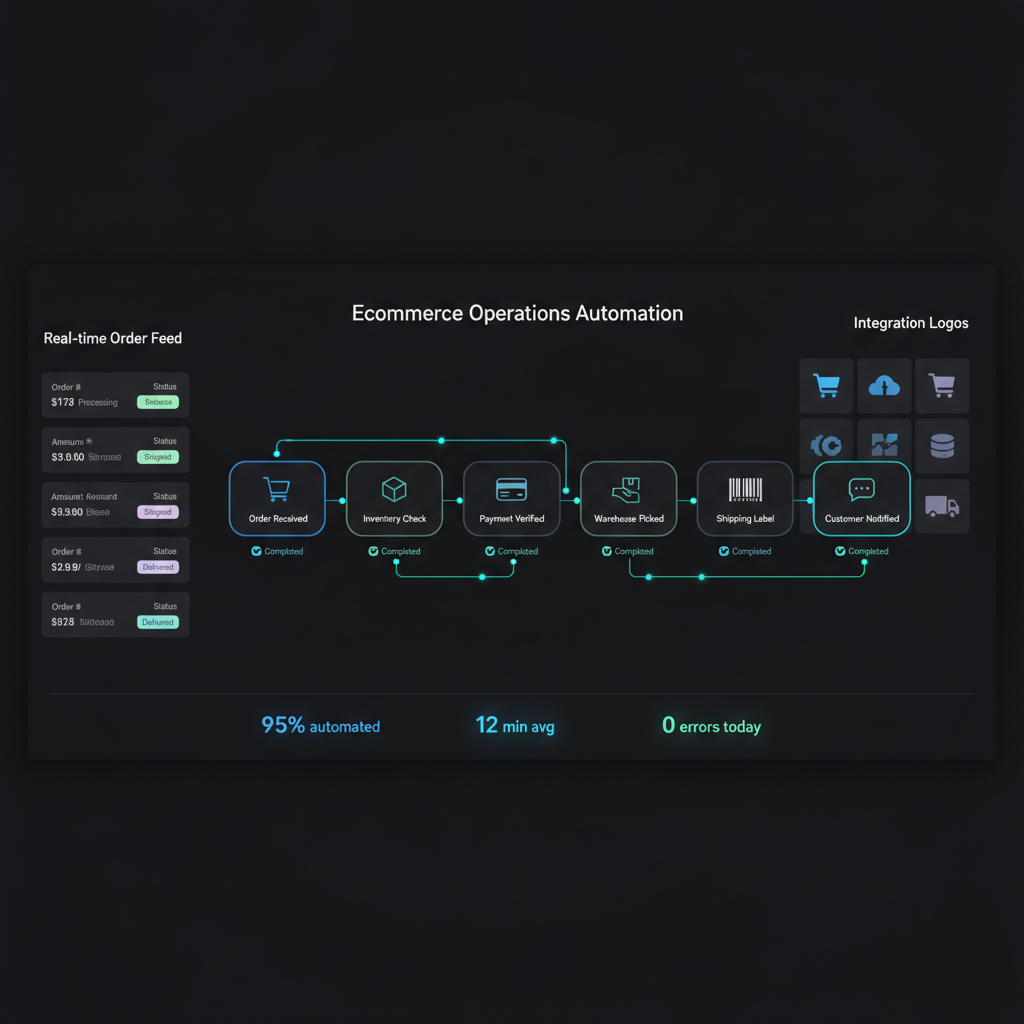Click 'Completed' text under Shipping Label
Image resolution: width=1024 pixels, height=1024 pixels.
(751, 551)
